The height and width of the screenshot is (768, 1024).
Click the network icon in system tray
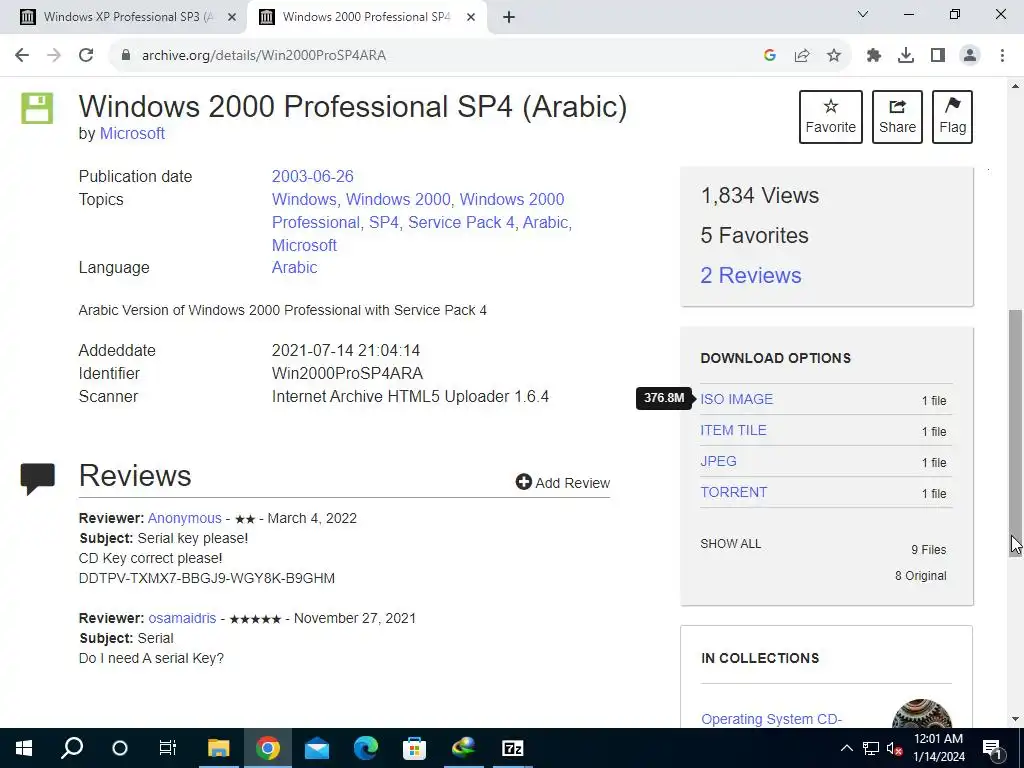[871, 748]
